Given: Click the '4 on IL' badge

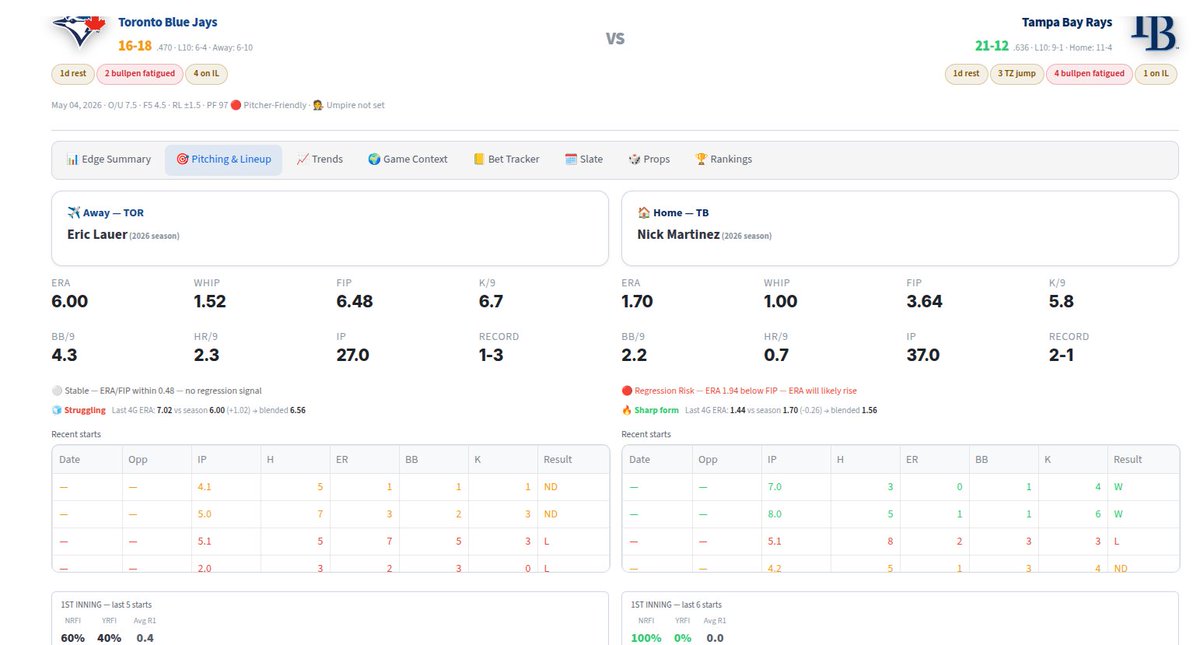Looking at the screenshot, I should pos(207,73).
